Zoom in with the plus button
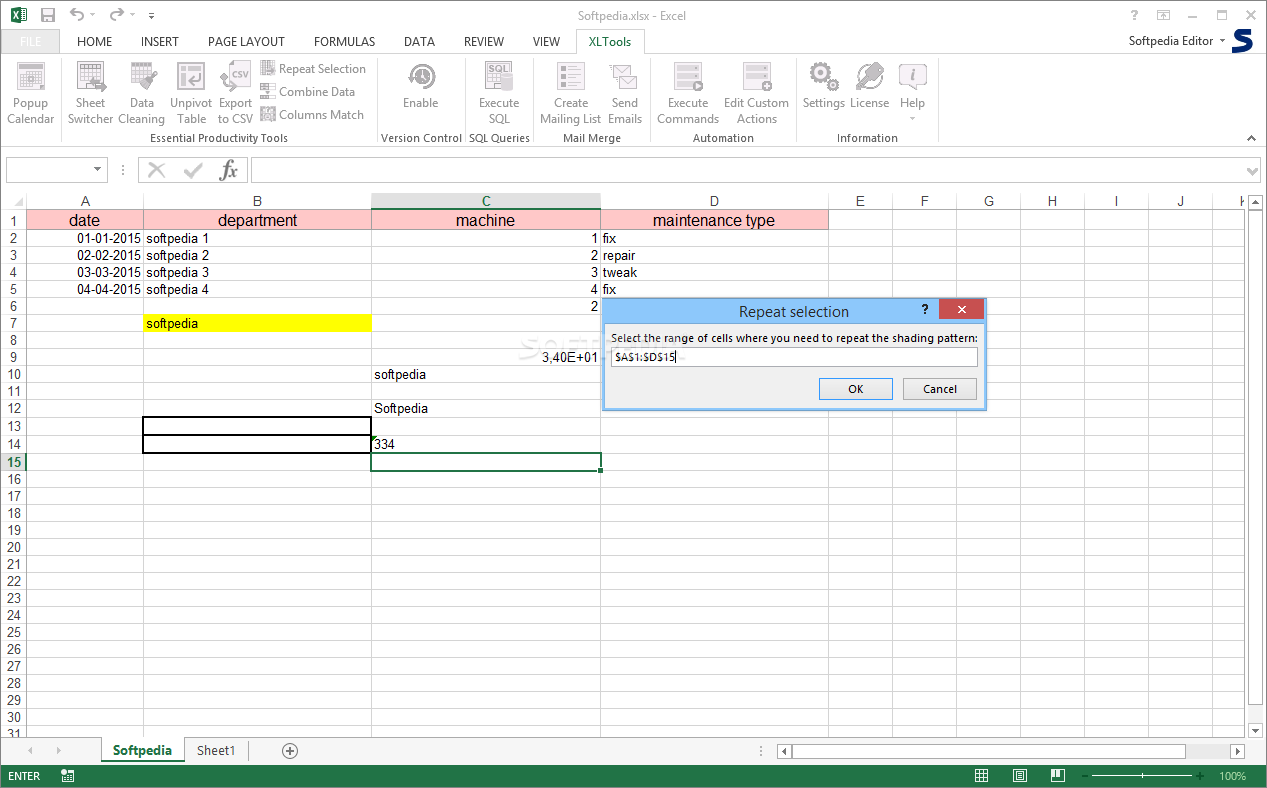 click(1200, 776)
